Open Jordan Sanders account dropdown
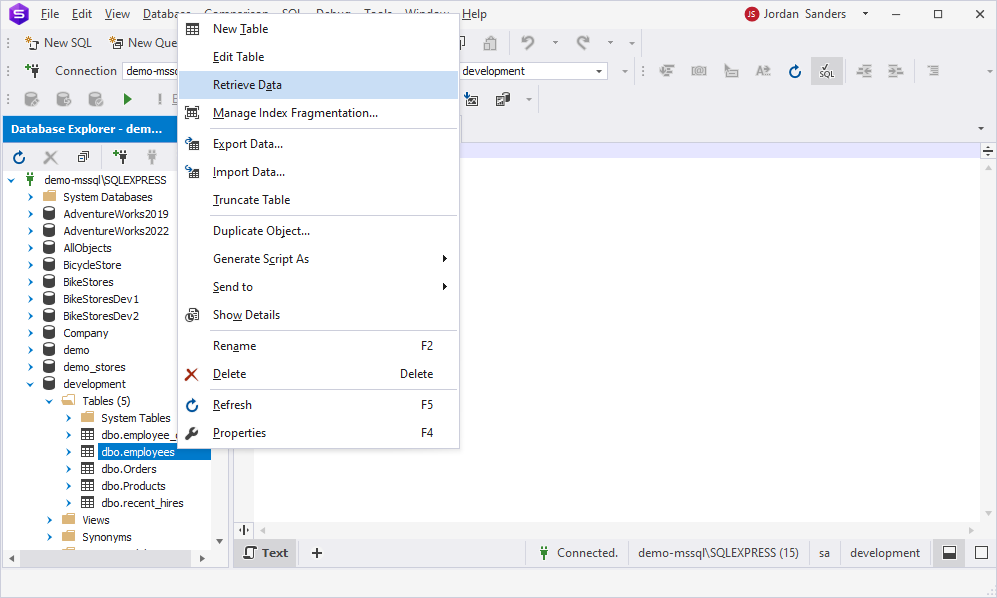 point(865,14)
